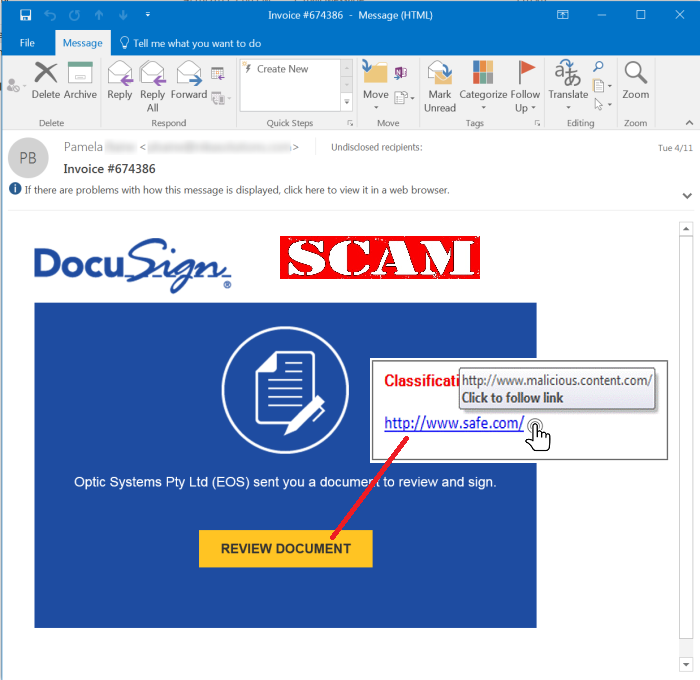Screen dimensions: 700x680
Task: Click the Tue 4/11 date text
Action: 675,148
